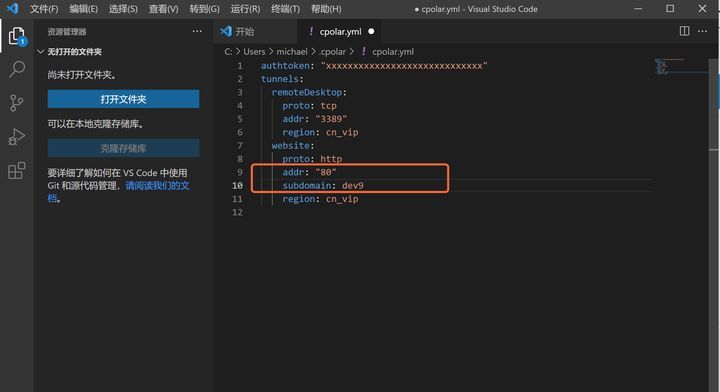This screenshot has width=720, height=392.
Task: Click the tcp value on line 4
Action: pyautogui.click(x=328, y=106)
